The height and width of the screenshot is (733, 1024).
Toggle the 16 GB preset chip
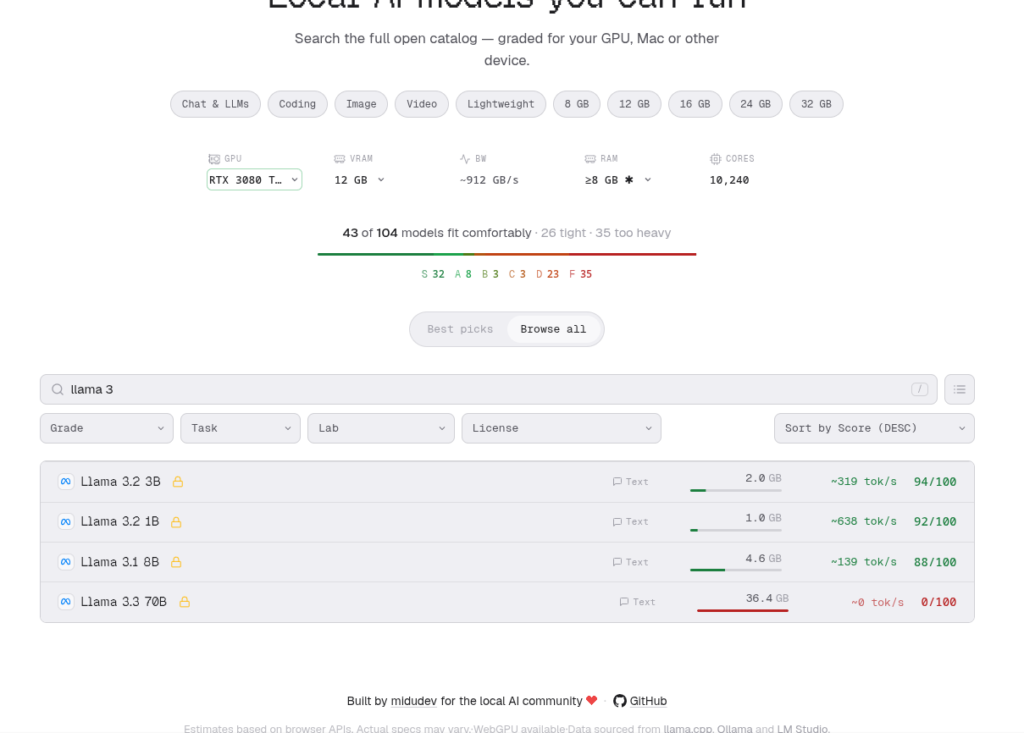(695, 104)
